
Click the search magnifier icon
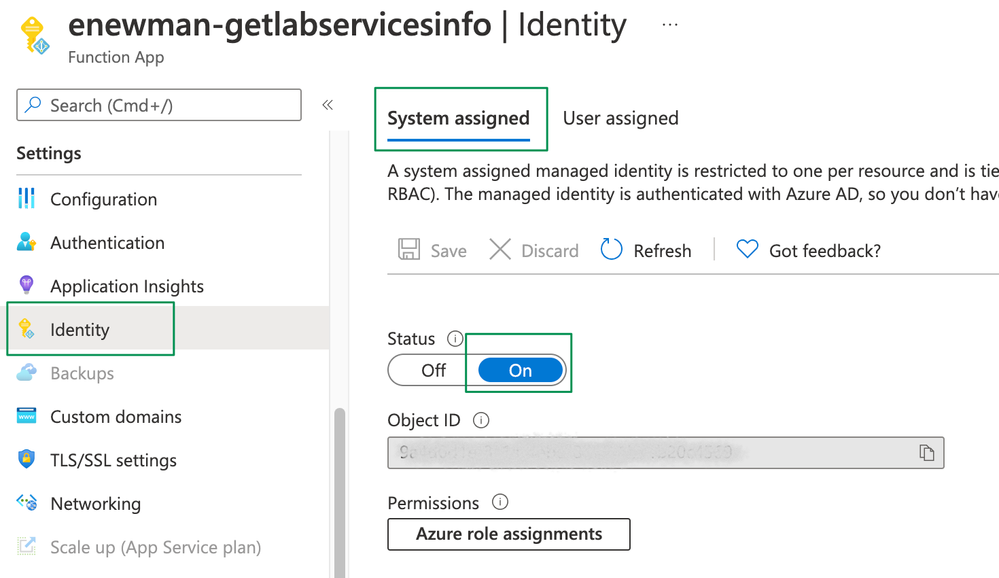click(32, 105)
